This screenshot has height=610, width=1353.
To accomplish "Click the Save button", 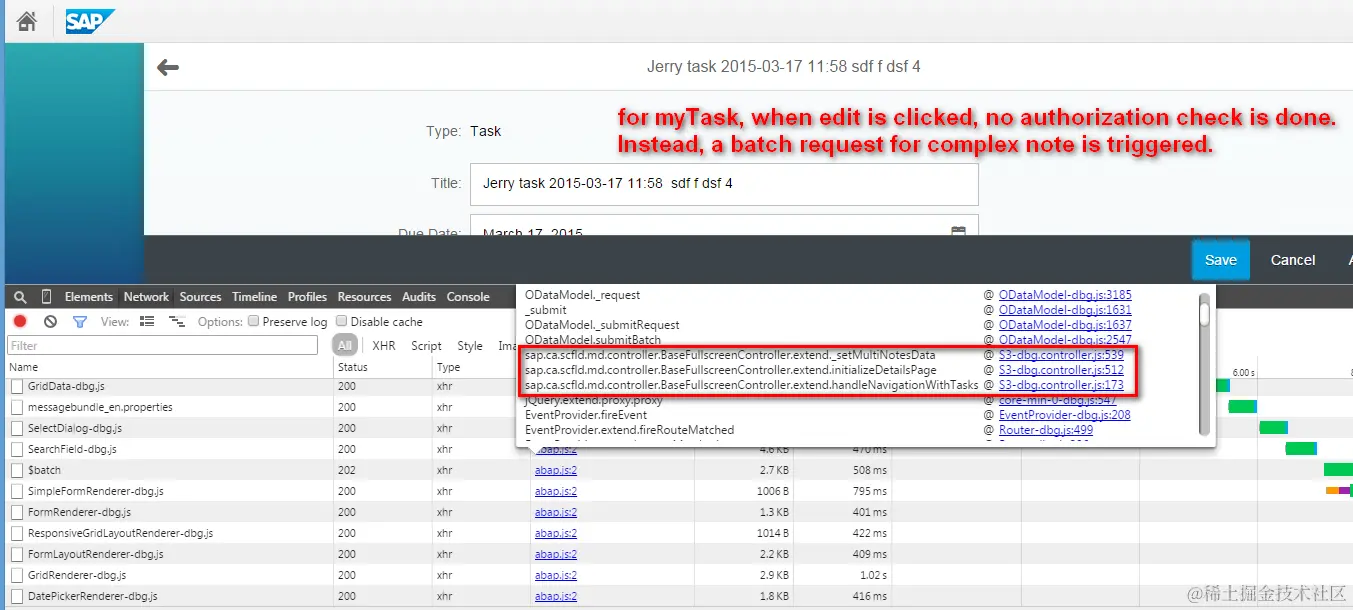I will click(1221, 260).
